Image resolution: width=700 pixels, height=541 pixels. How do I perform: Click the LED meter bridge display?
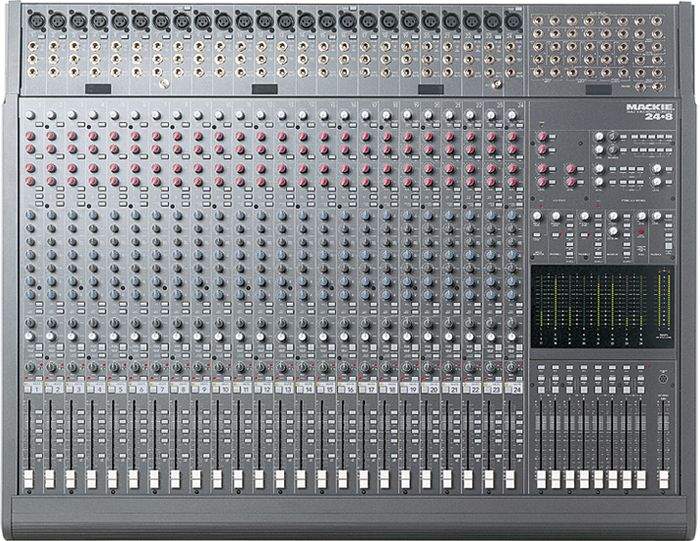tap(602, 307)
